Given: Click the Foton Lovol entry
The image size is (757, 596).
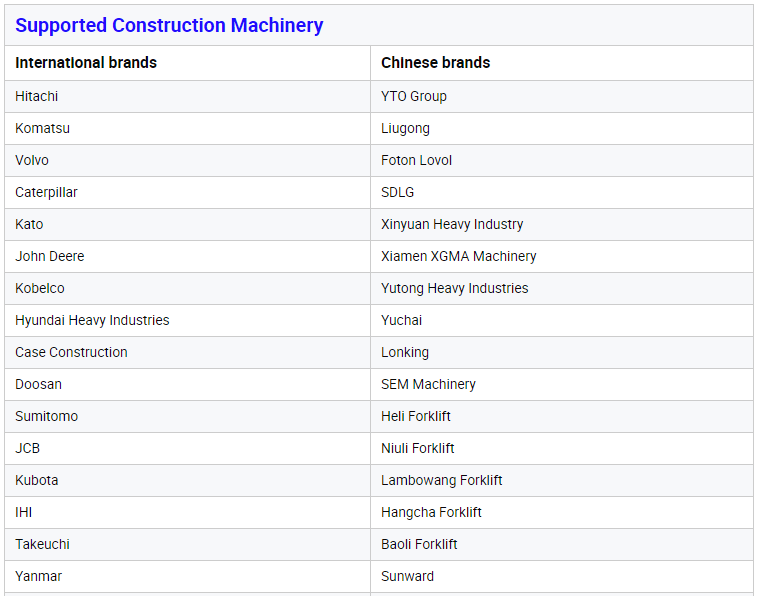Looking at the screenshot, I should [416, 160].
